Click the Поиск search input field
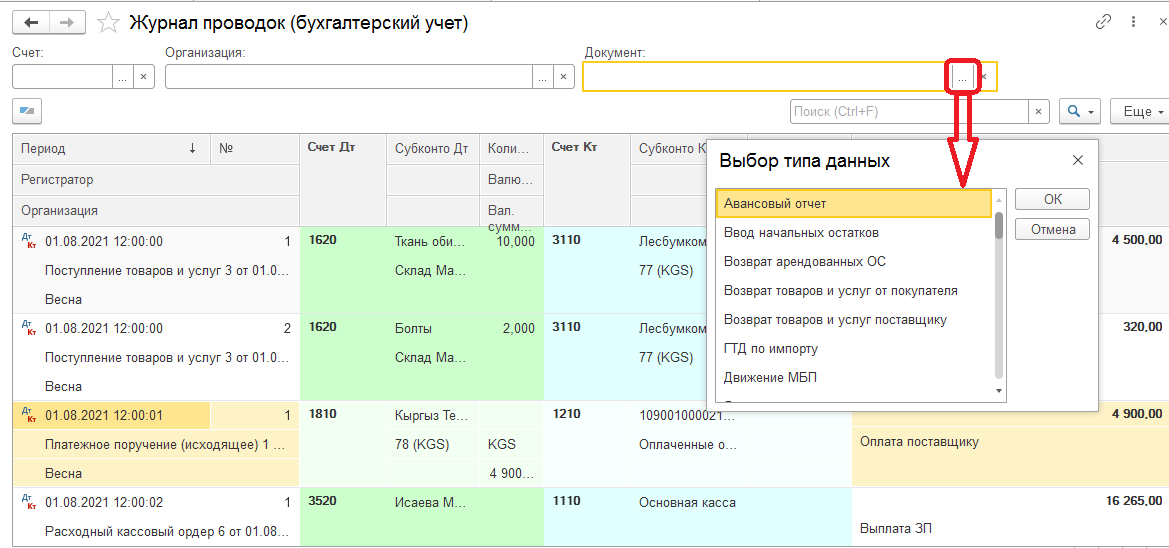 (909, 111)
